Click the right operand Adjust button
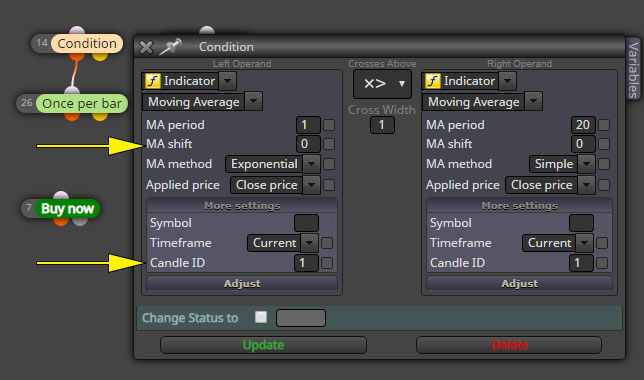This screenshot has width=644, height=380. [x=520, y=283]
